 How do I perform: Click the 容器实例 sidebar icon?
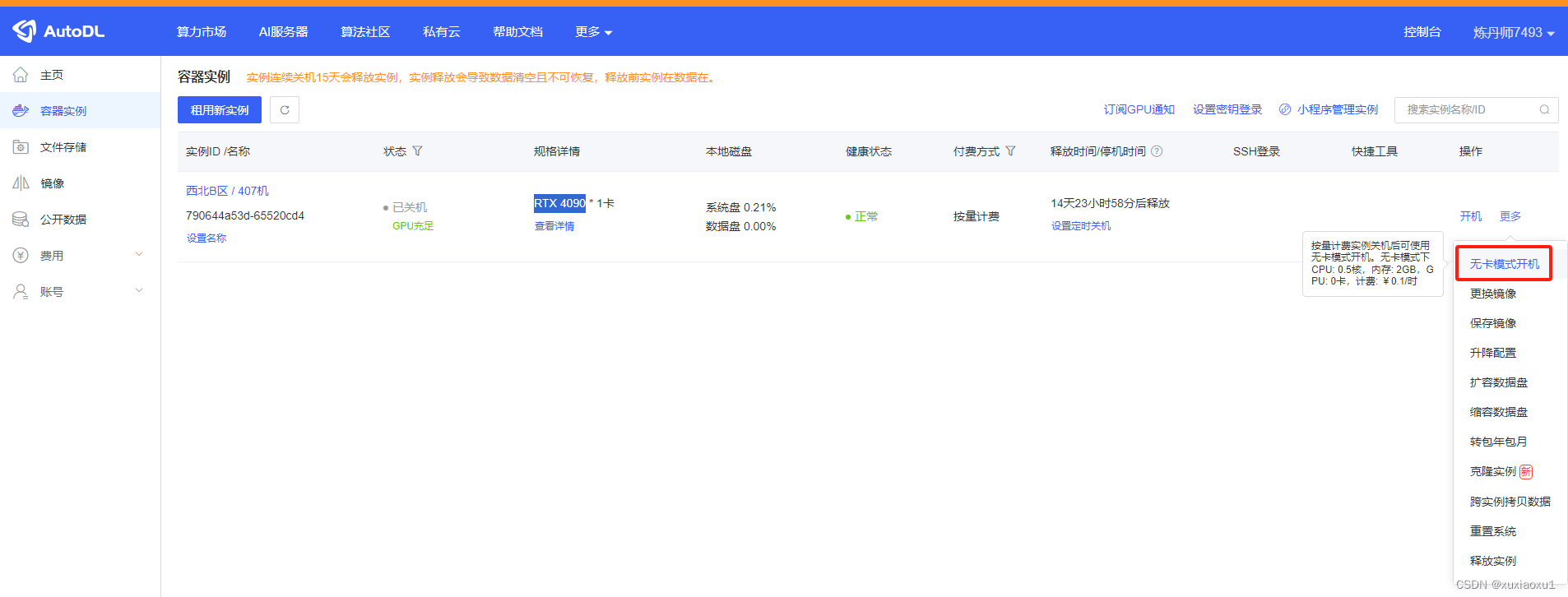(x=21, y=111)
